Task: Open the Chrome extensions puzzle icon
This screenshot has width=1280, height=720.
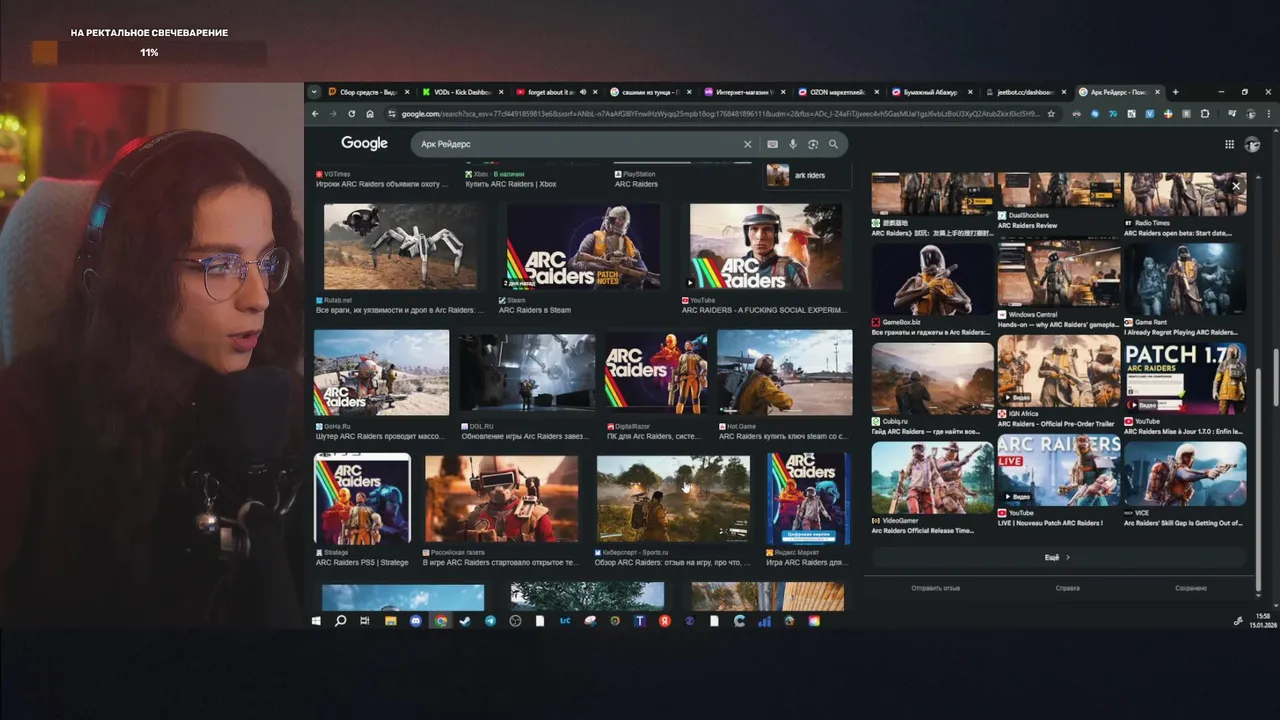Action: pyautogui.click(x=1205, y=114)
